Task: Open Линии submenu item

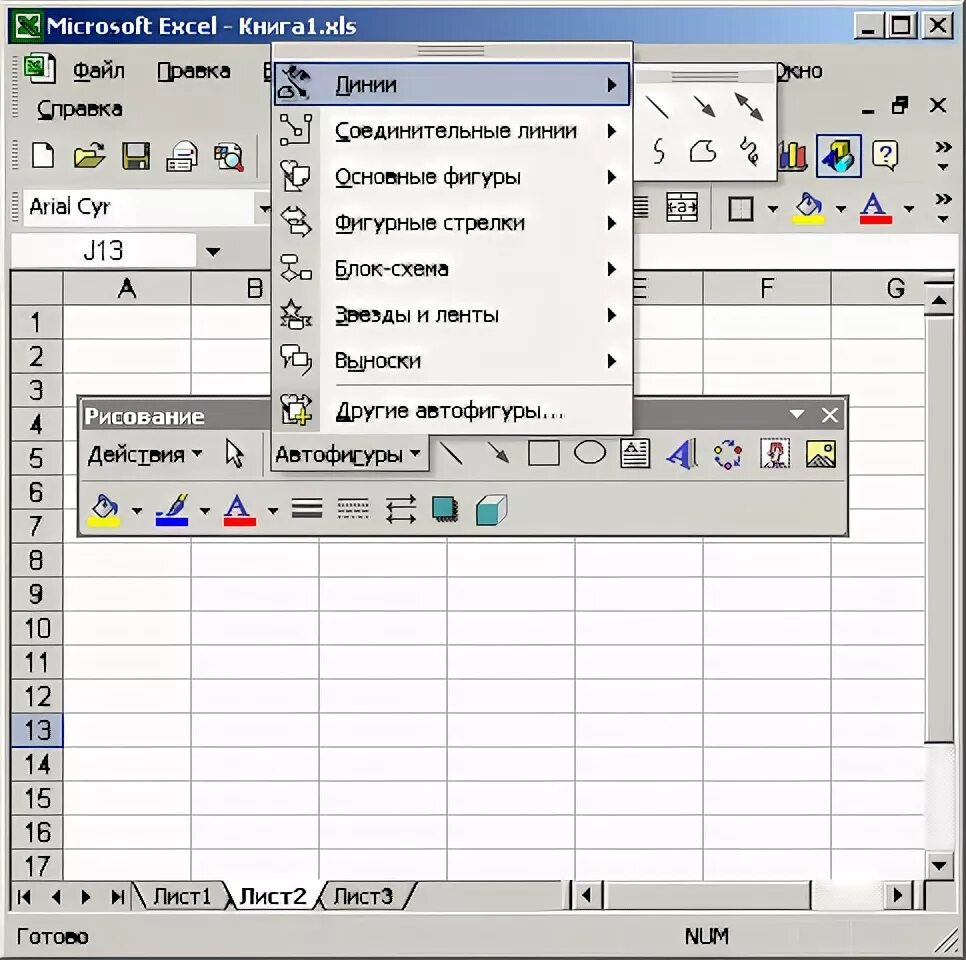Action: (452, 84)
